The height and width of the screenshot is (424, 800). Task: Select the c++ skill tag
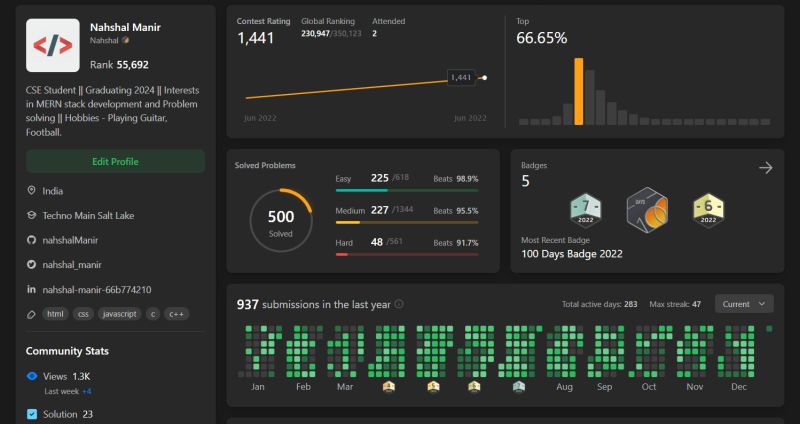coord(177,314)
